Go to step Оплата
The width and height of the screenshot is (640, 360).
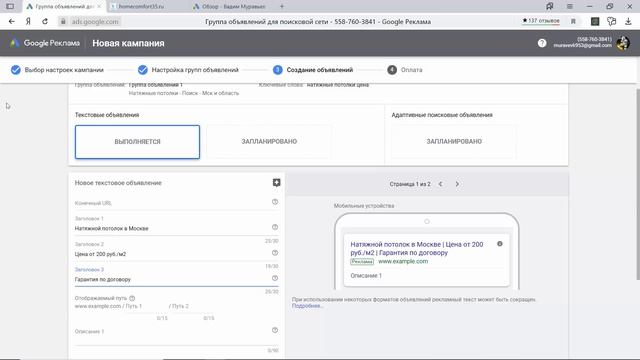tap(405, 70)
